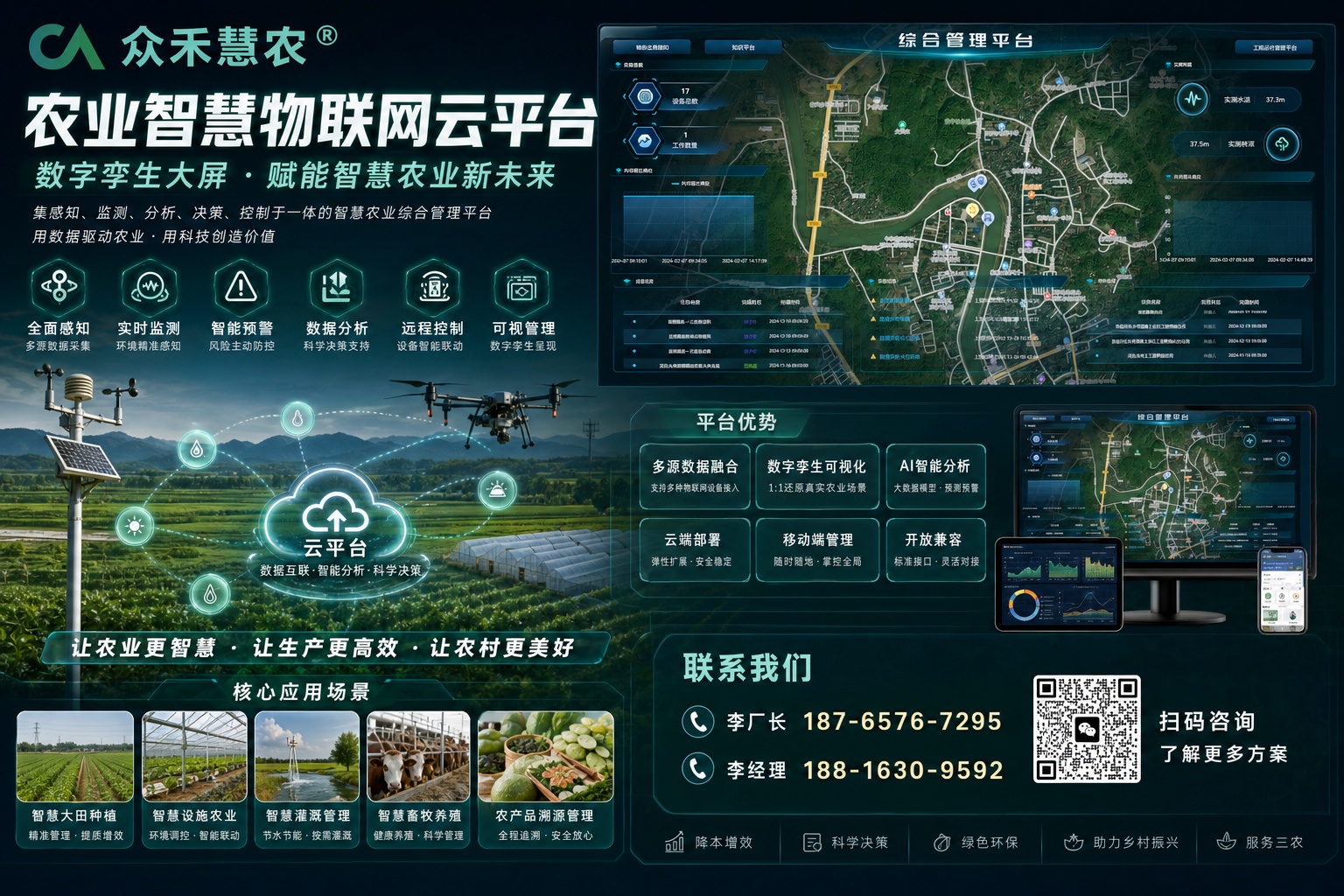Click the right area chart in the dashboard
Screen dimensions: 1344x896
[1241, 227]
